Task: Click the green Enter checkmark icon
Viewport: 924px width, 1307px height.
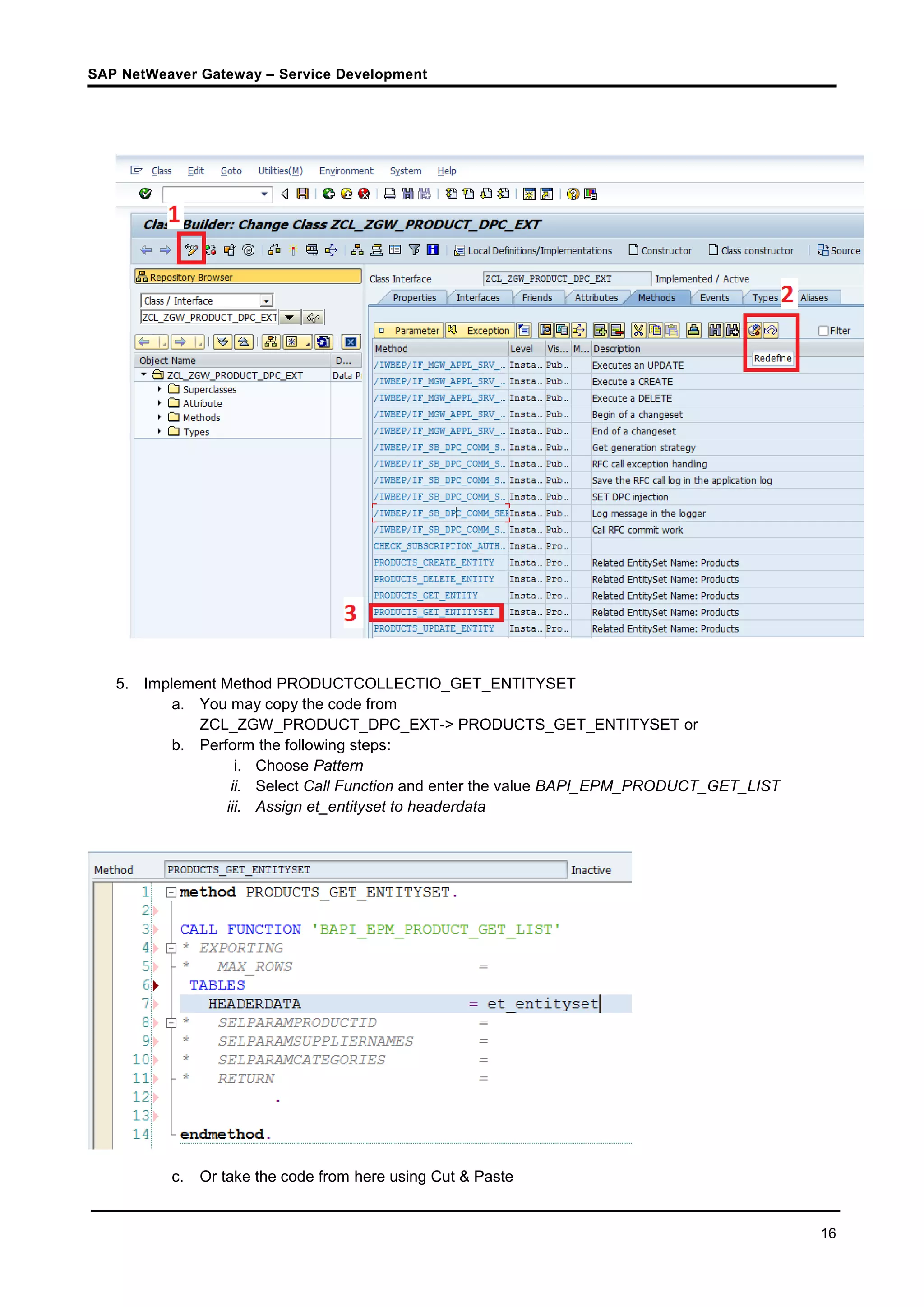Action: (146, 194)
